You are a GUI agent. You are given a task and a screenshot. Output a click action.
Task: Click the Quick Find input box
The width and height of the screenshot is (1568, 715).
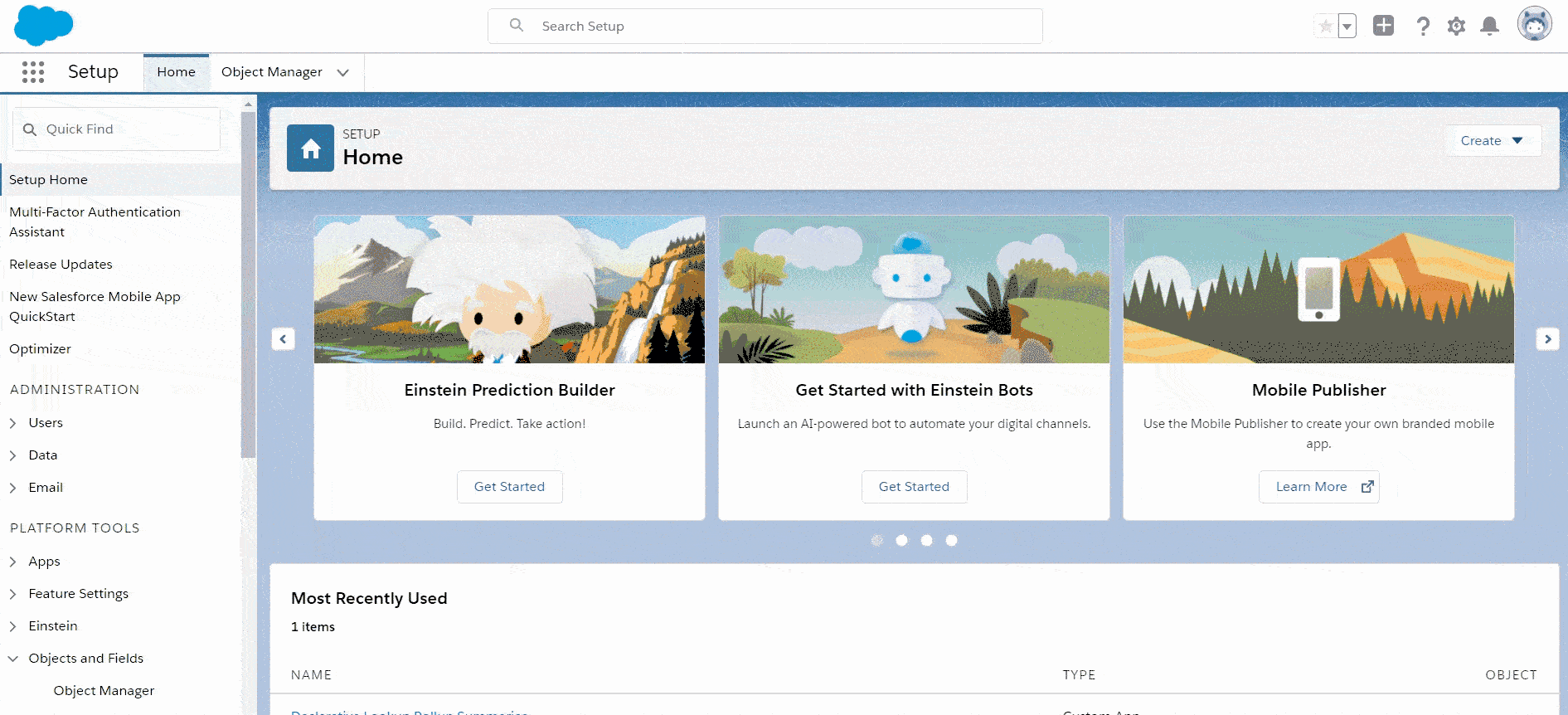click(117, 129)
